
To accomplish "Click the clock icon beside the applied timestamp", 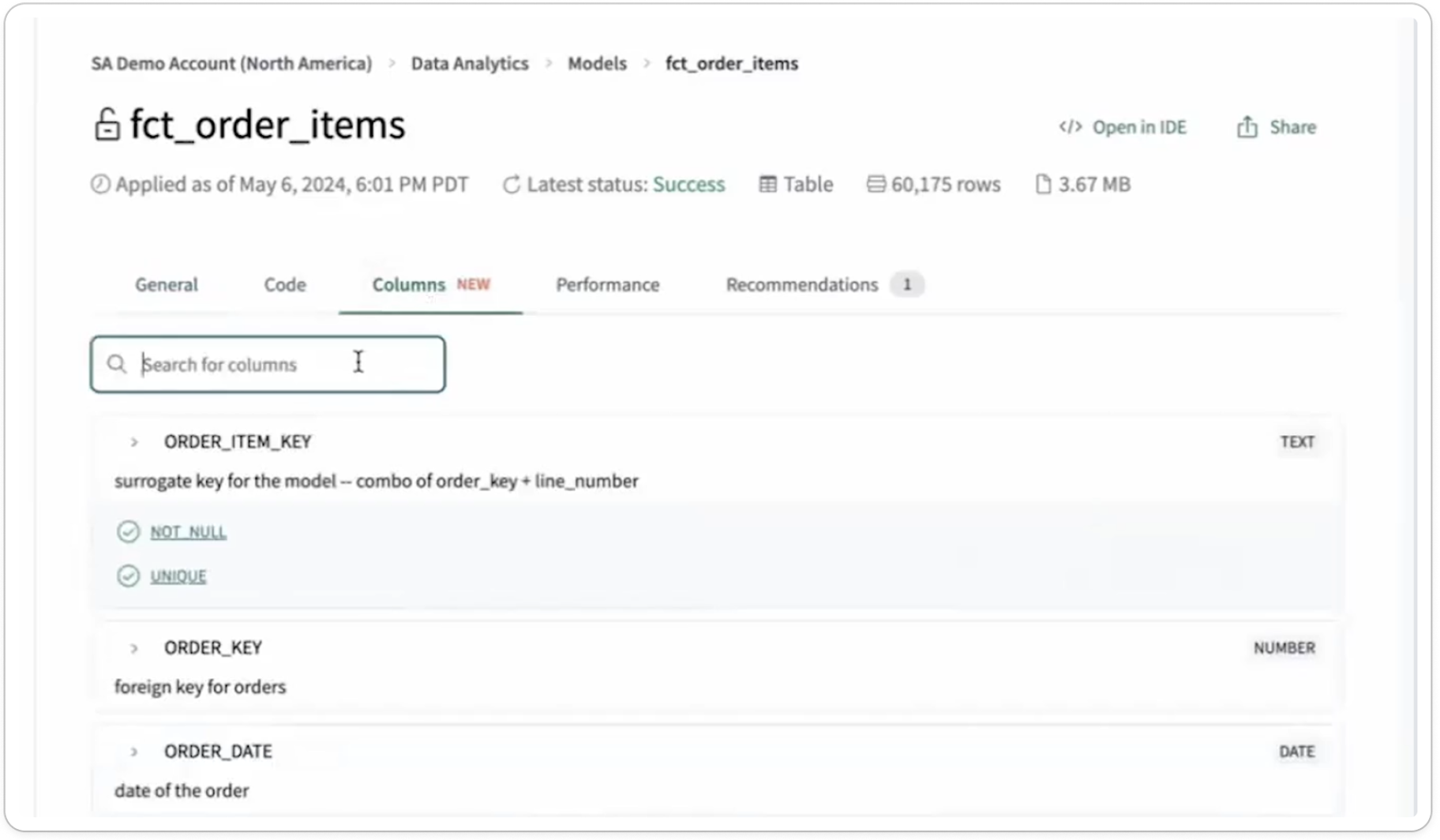I will tap(99, 184).
